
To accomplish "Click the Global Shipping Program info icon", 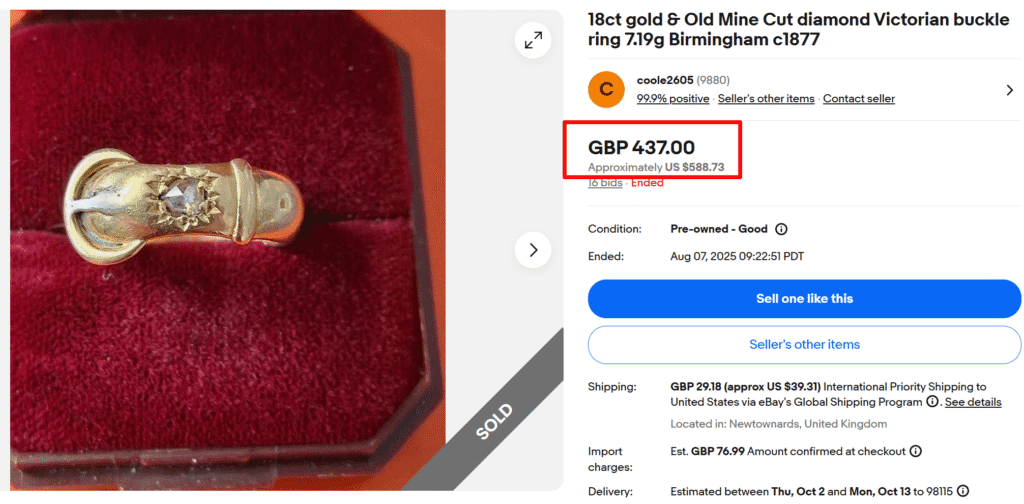I will pyautogui.click(x=932, y=402).
